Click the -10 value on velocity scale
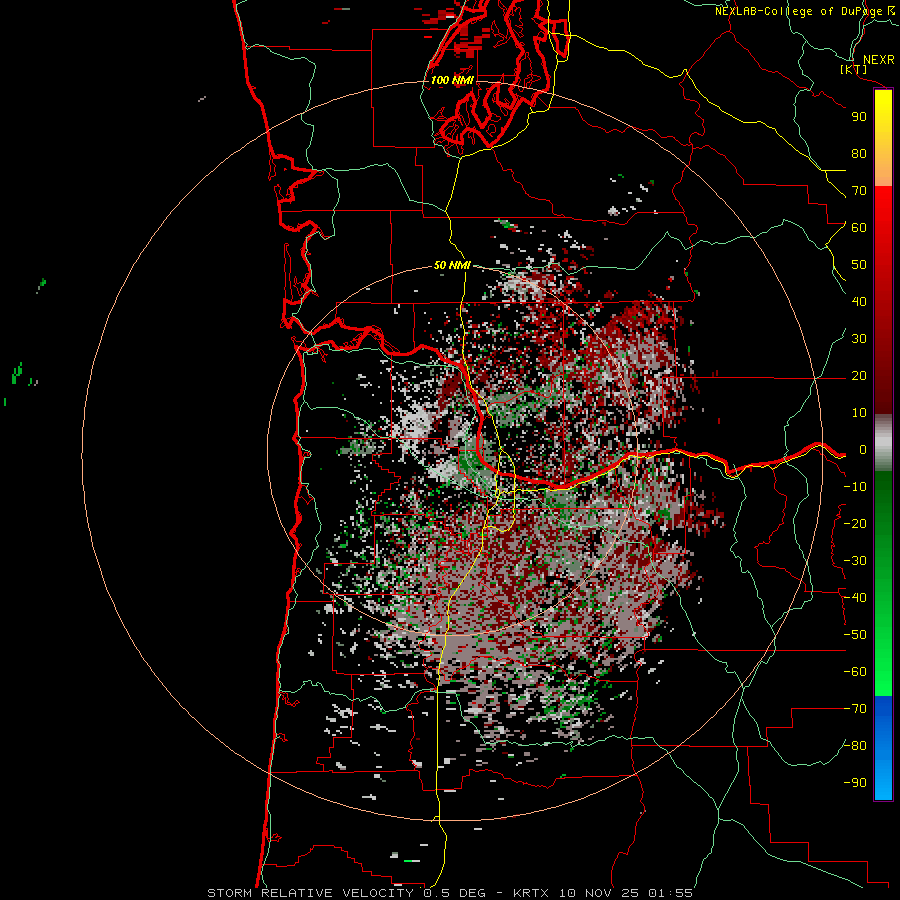Image resolution: width=900 pixels, height=900 pixels. point(855,487)
